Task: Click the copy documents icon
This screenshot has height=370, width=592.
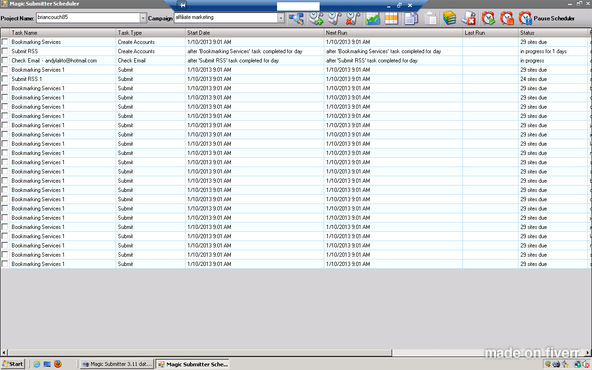Action: tap(411, 18)
